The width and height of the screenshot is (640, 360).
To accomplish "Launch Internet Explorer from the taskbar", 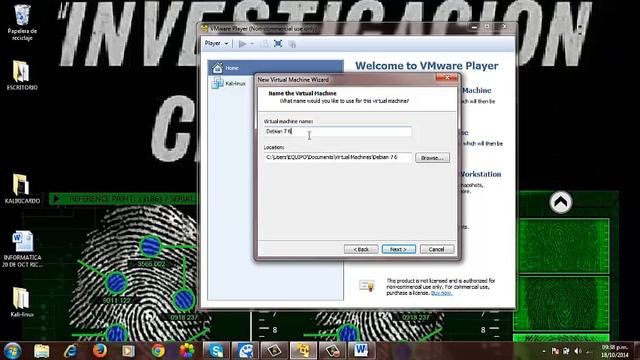I will pos(71,351).
